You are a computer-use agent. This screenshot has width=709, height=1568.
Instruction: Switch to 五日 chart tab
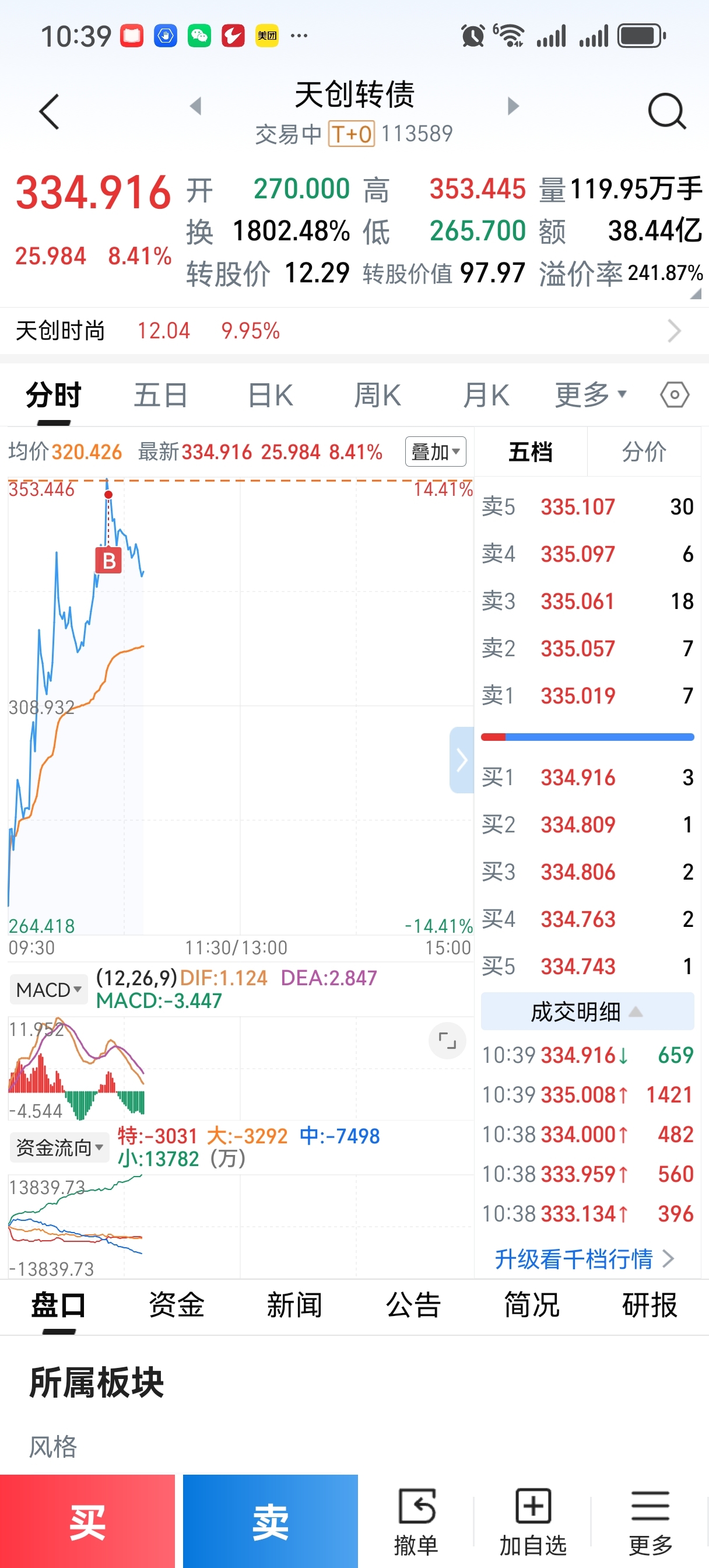click(x=161, y=395)
